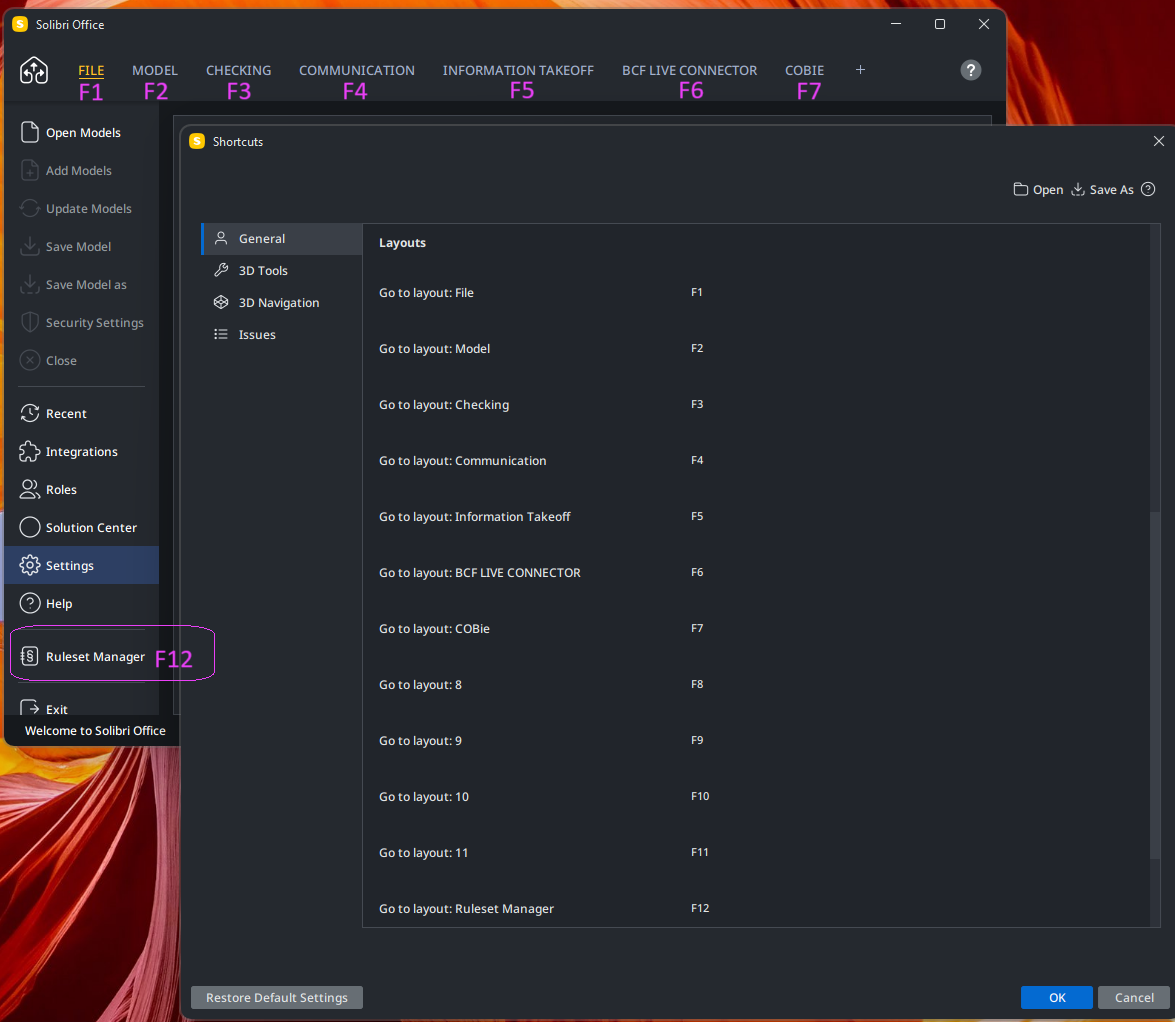Select 'Go to layout: 8' row
This screenshot has width=1175, height=1022.
pyautogui.click(x=756, y=685)
